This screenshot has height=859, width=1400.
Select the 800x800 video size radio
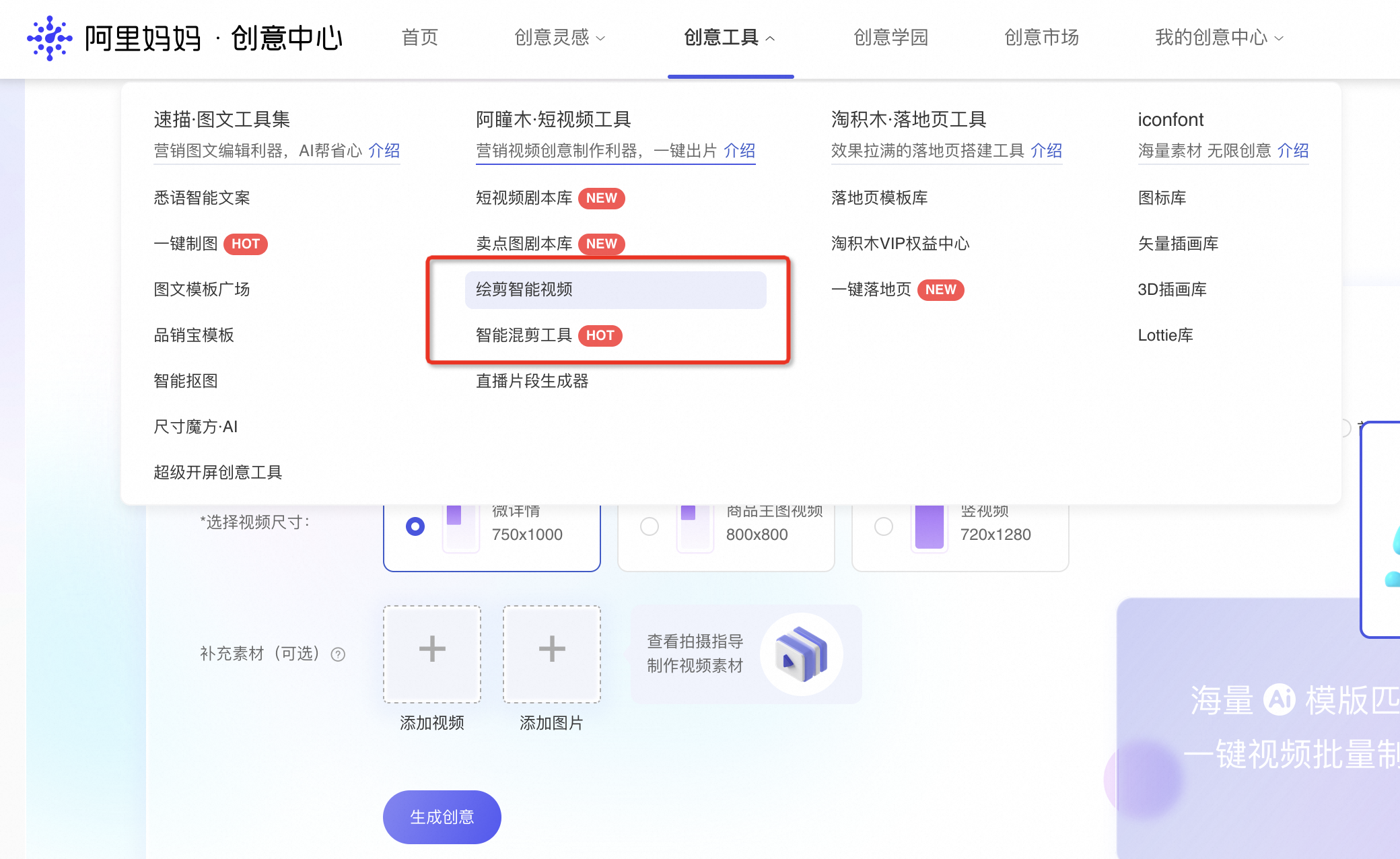650,526
